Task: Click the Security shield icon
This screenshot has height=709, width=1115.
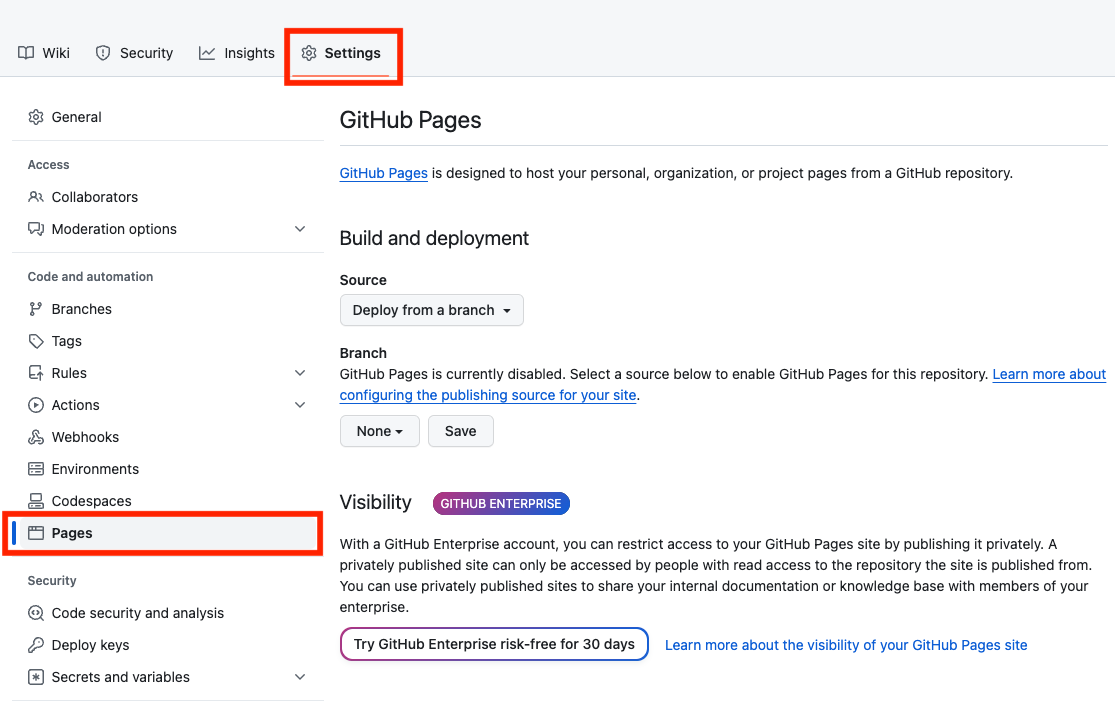Action: pyautogui.click(x=103, y=53)
